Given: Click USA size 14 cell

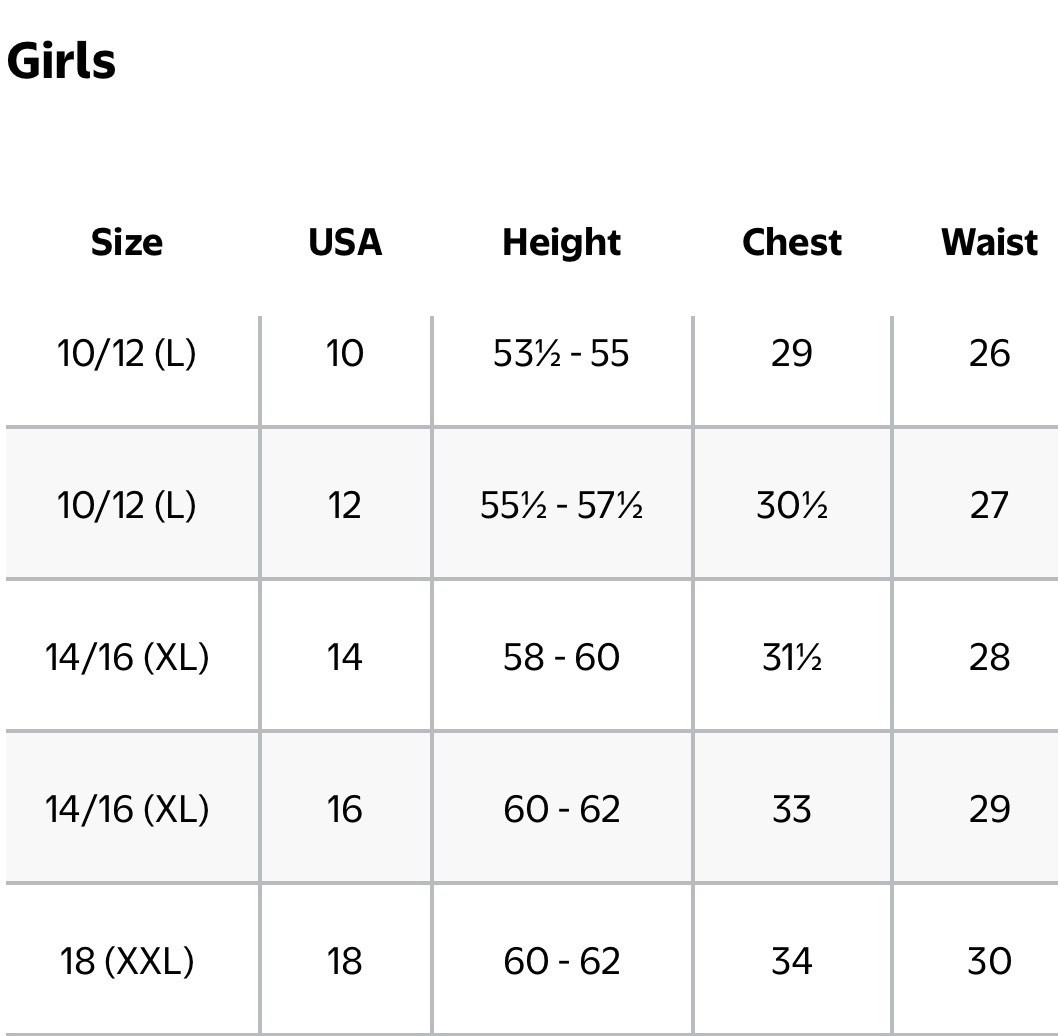Looking at the screenshot, I should click(x=345, y=657).
